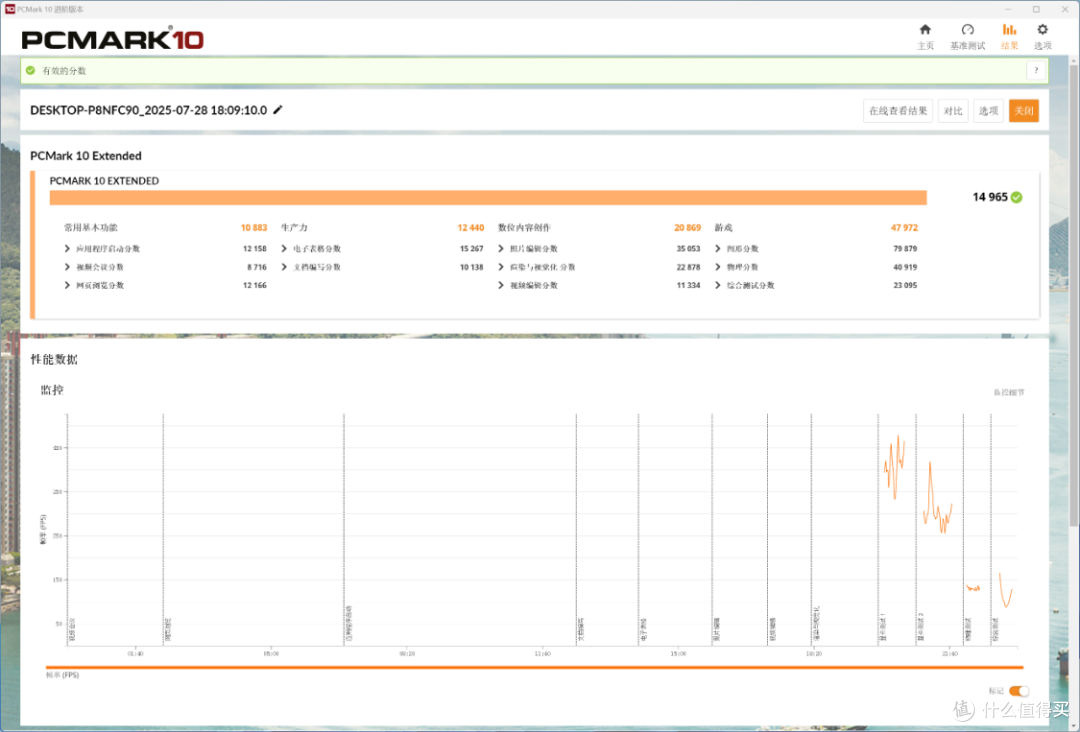The height and width of the screenshot is (732, 1080).
Task: Click the photo editing score value 35 053
Action: coord(688,249)
